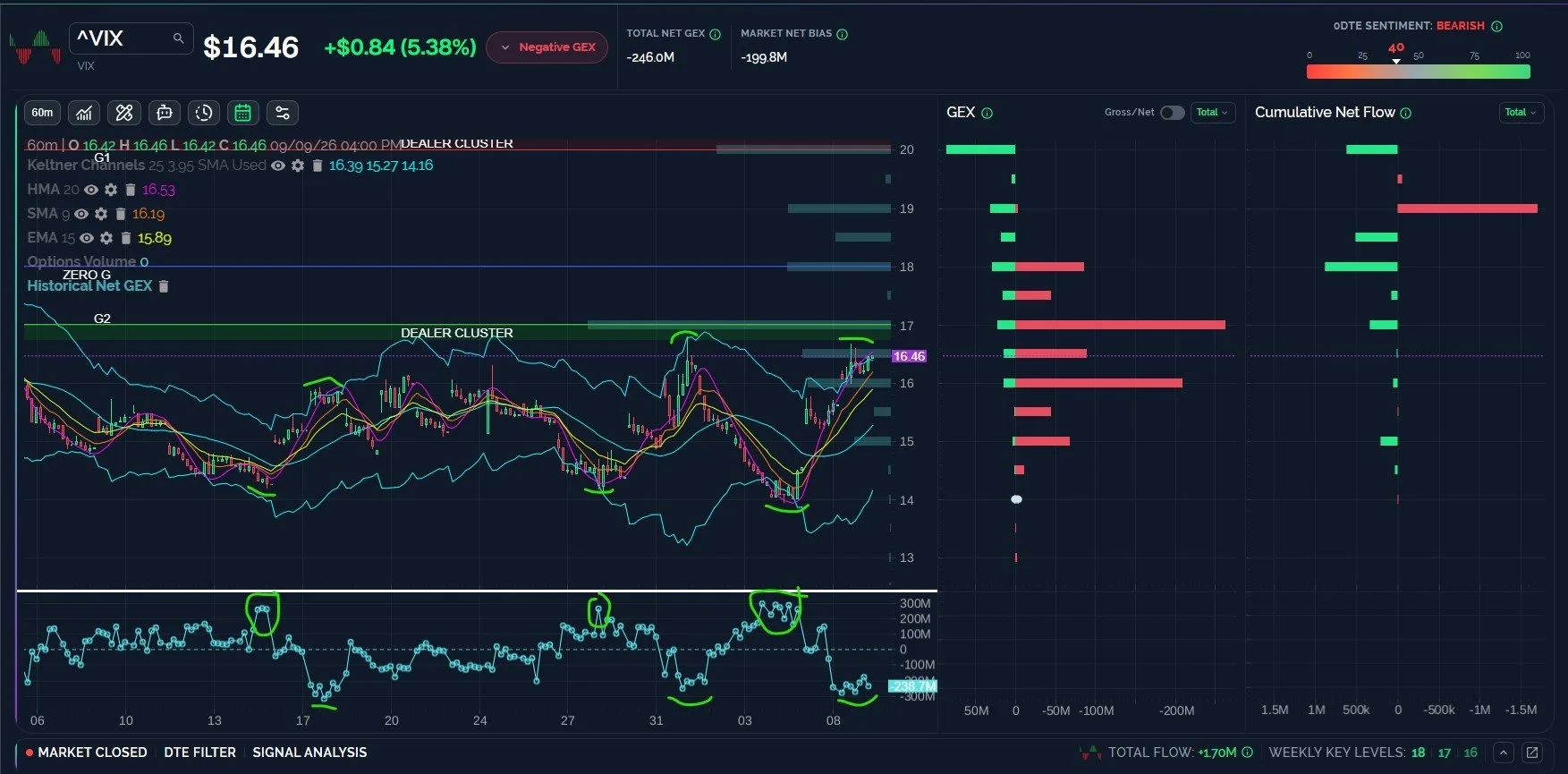Click info icon beside Cumulative Net Flow
The width and height of the screenshot is (1568, 774).
(1405, 113)
